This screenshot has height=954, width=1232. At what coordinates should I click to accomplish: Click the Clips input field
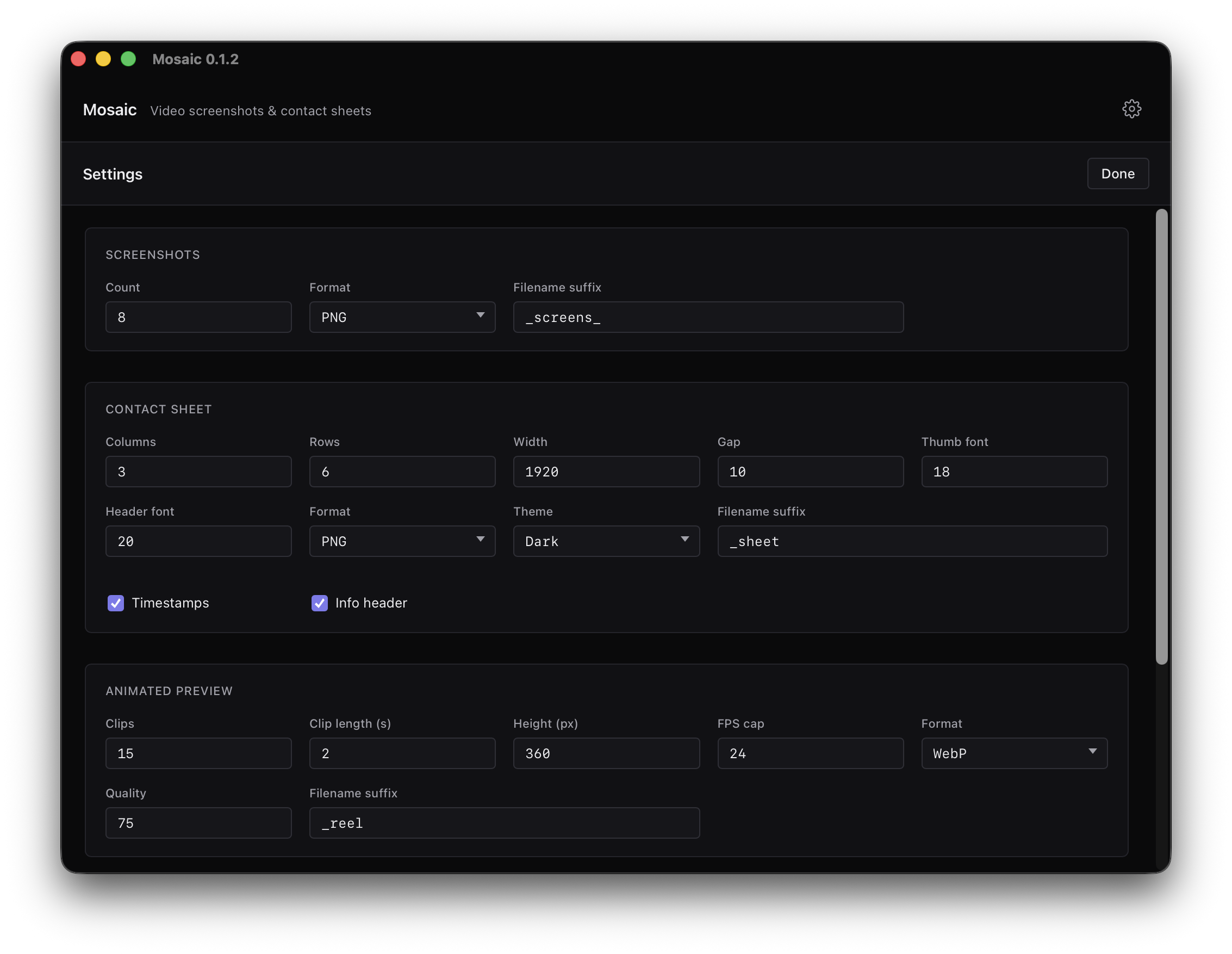pos(198,753)
